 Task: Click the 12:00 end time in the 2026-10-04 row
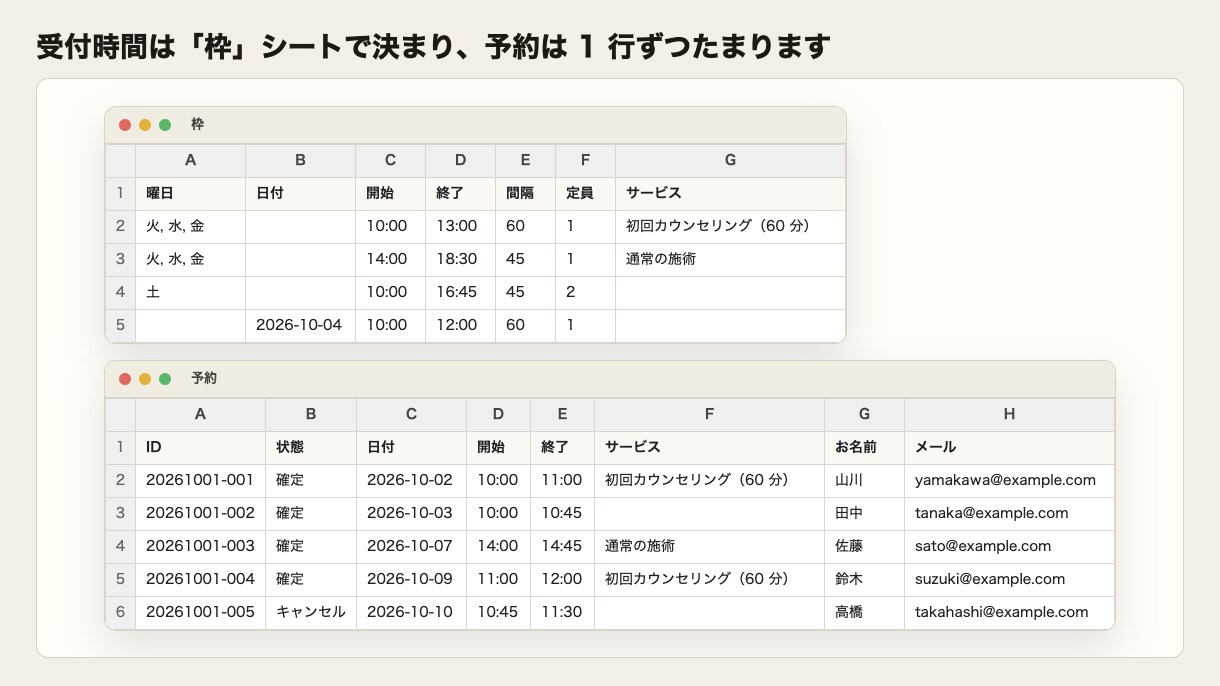[x=461, y=326]
